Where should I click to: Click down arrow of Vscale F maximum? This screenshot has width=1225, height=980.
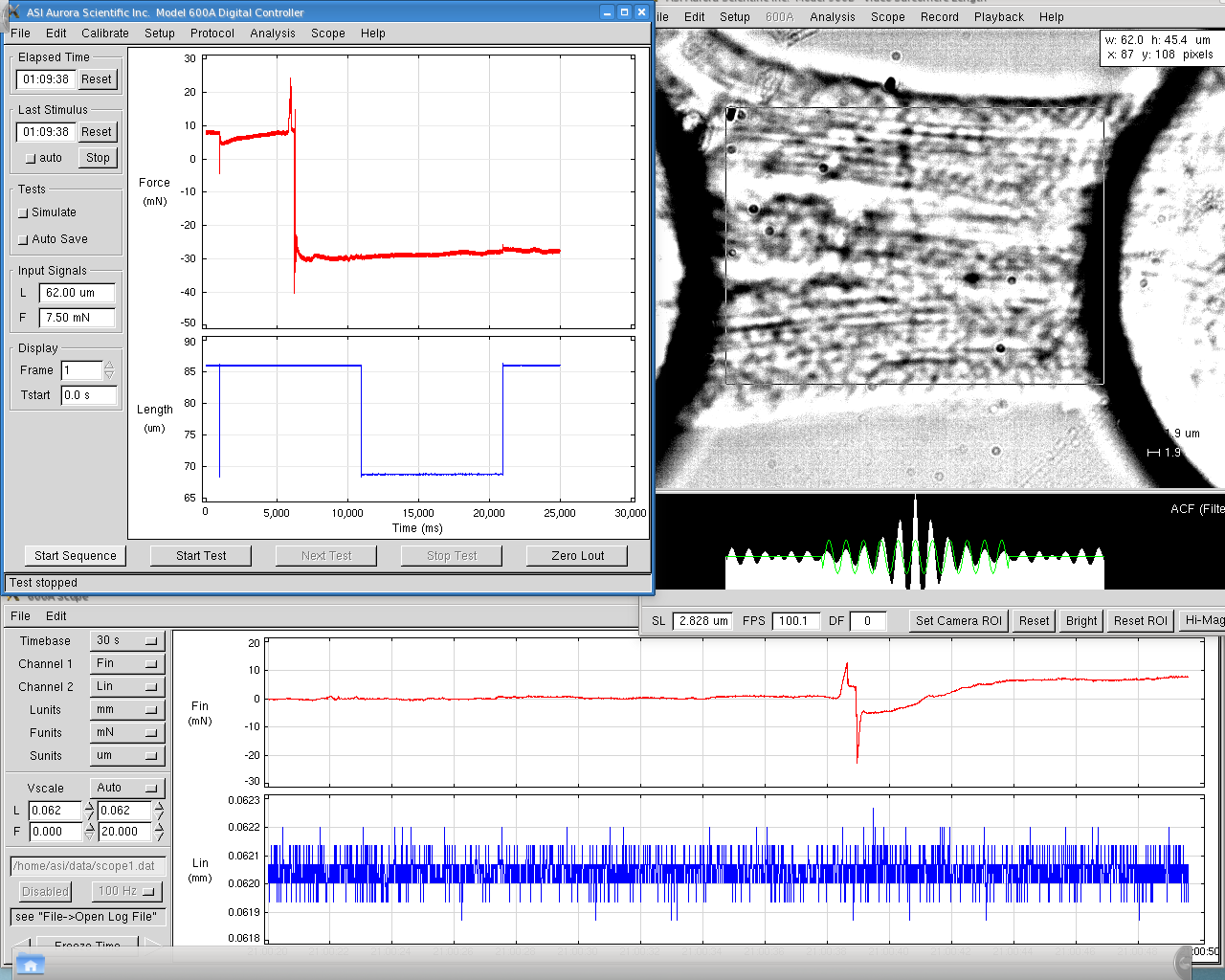[x=159, y=836]
